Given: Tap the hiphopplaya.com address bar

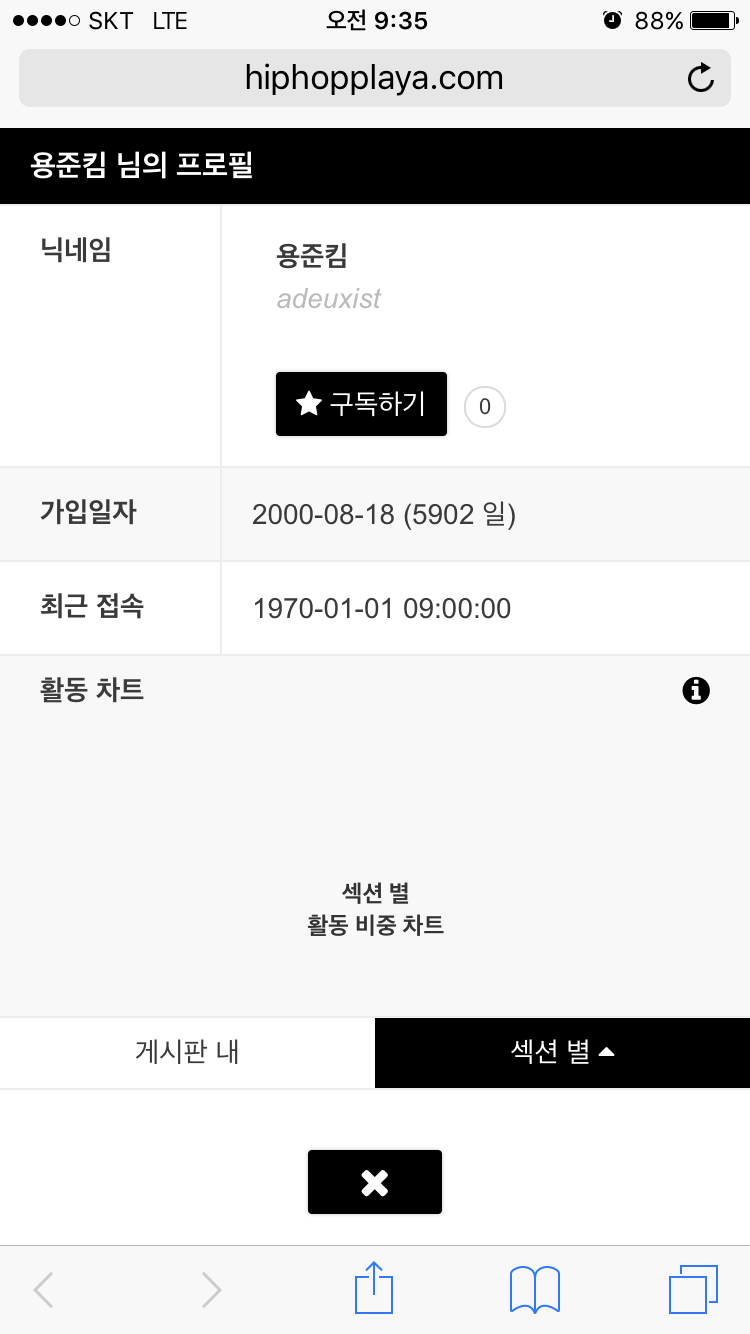Looking at the screenshot, I should coord(375,78).
